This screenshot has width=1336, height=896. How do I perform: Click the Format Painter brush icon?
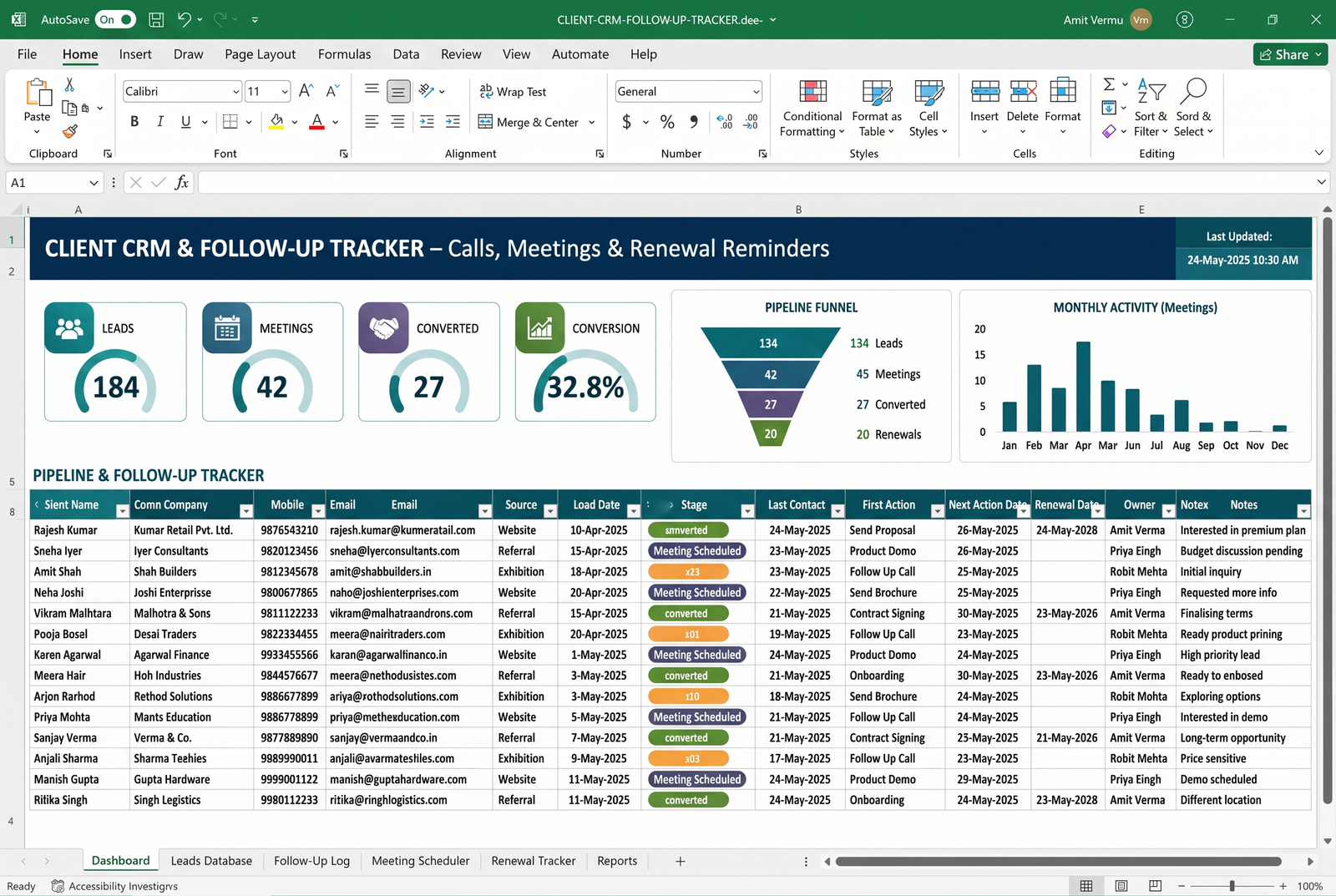pyautogui.click(x=70, y=131)
